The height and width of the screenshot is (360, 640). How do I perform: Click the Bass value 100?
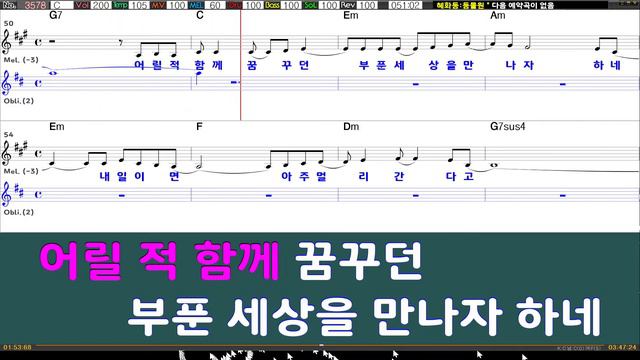click(291, 5)
